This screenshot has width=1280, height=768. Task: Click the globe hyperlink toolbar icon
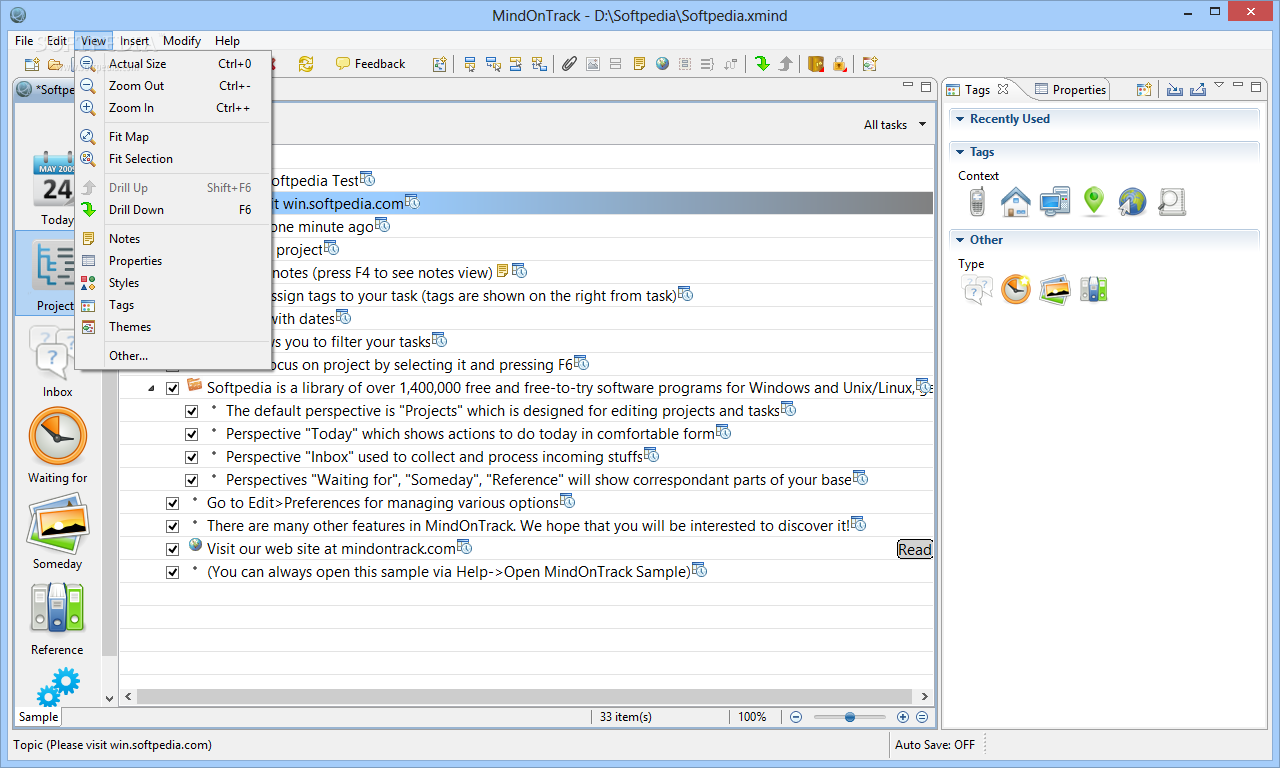[x=662, y=64]
